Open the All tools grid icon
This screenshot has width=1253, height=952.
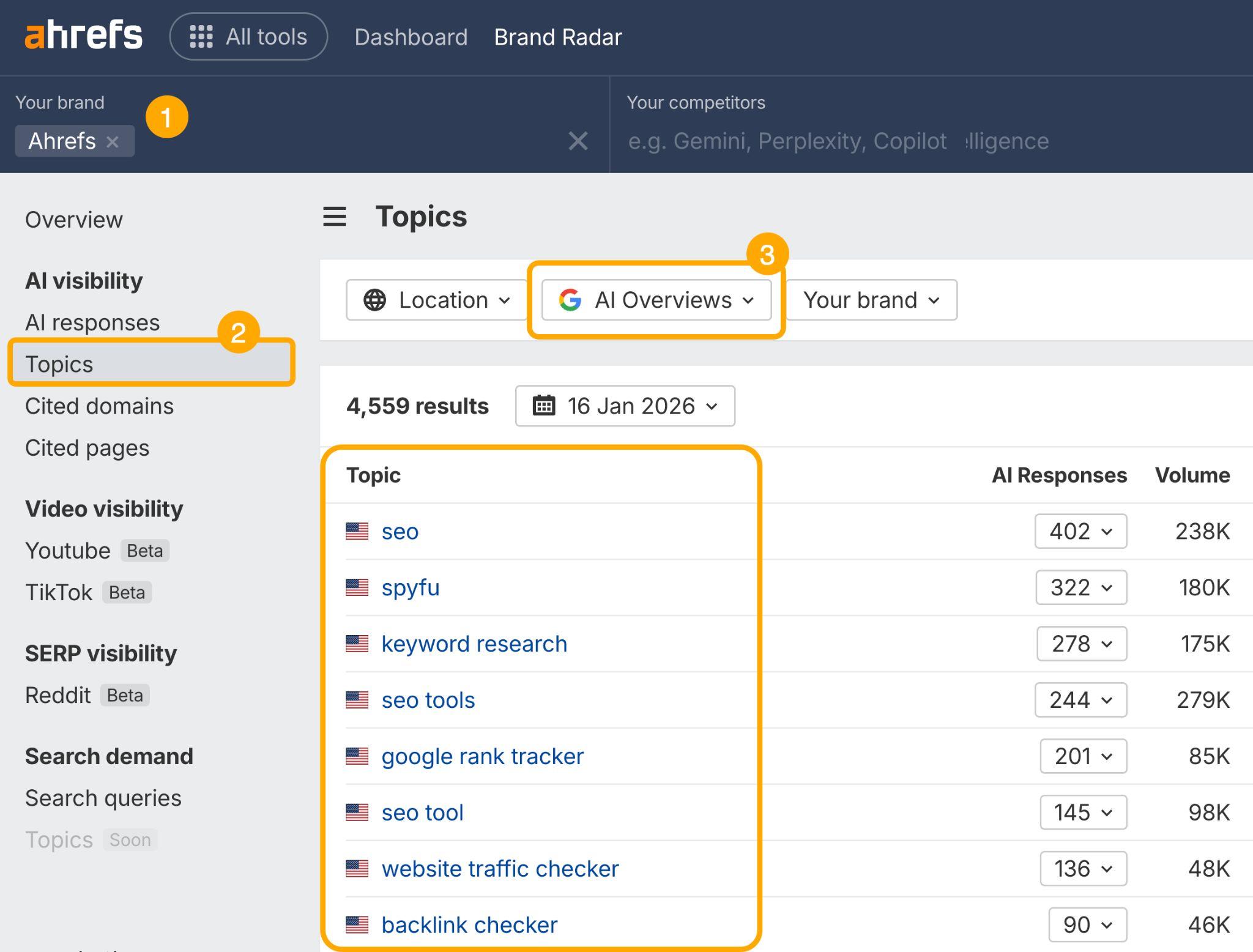tap(204, 36)
